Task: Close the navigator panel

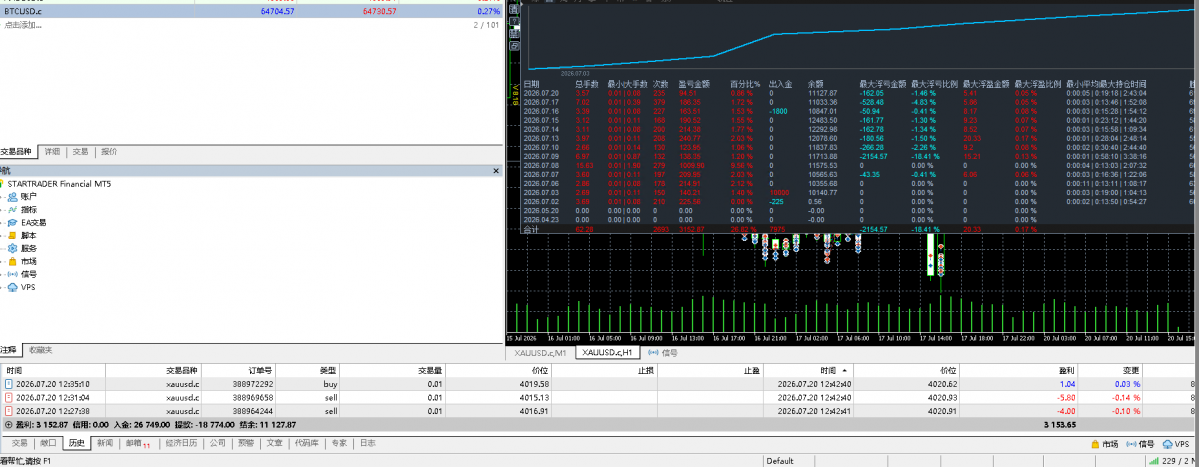Action: click(496, 171)
